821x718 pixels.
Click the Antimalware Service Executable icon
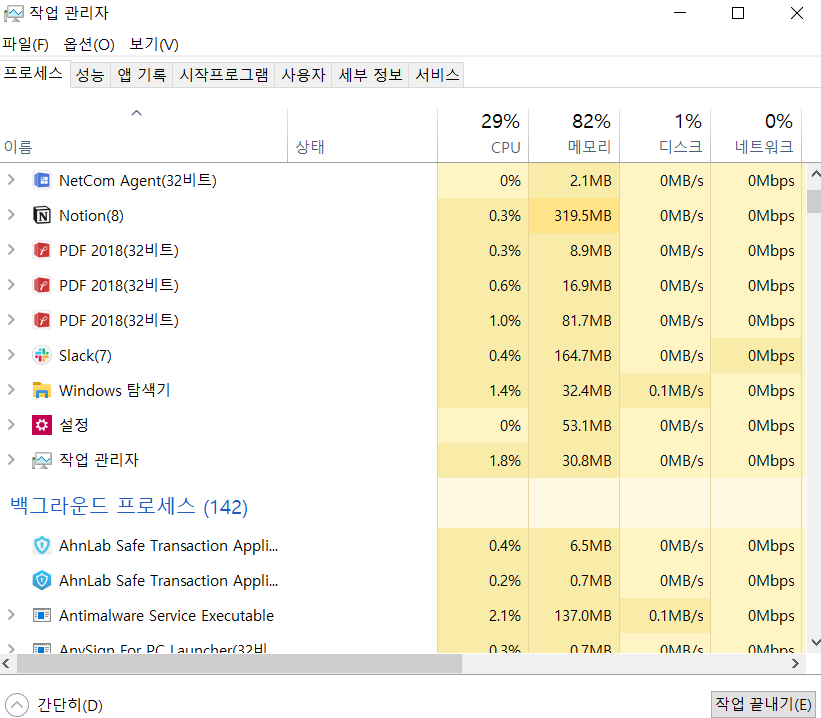[42, 615]
